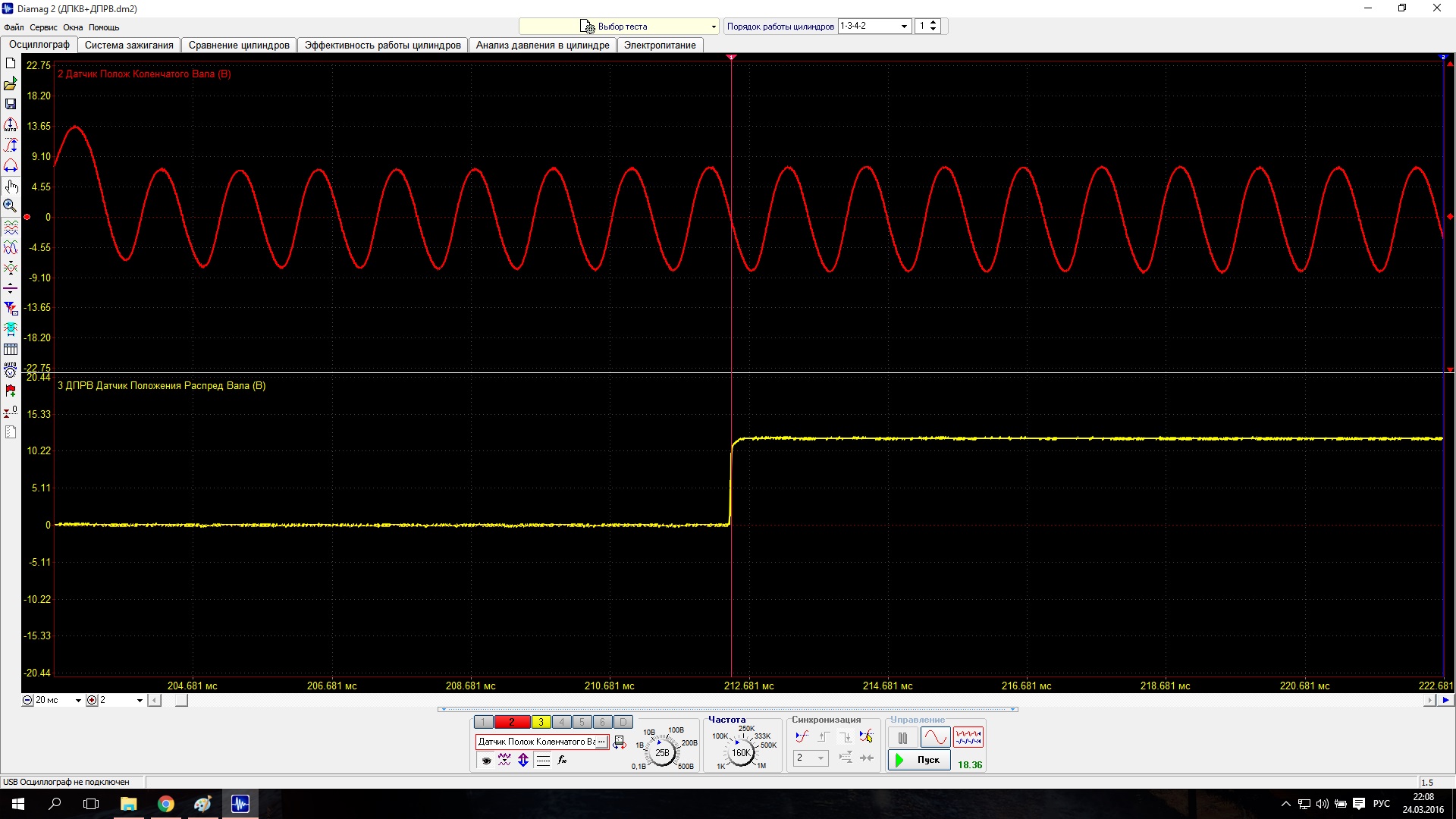Select the vertical scale adjustment tool
The height and width of the screenshot is (819, 1456).
[11, 146]
